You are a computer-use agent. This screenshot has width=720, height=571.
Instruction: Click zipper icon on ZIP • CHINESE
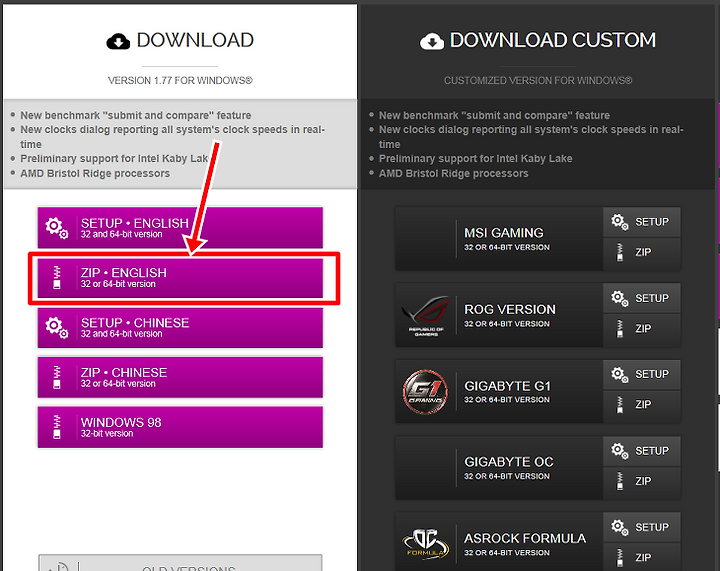tap(57, 377)
